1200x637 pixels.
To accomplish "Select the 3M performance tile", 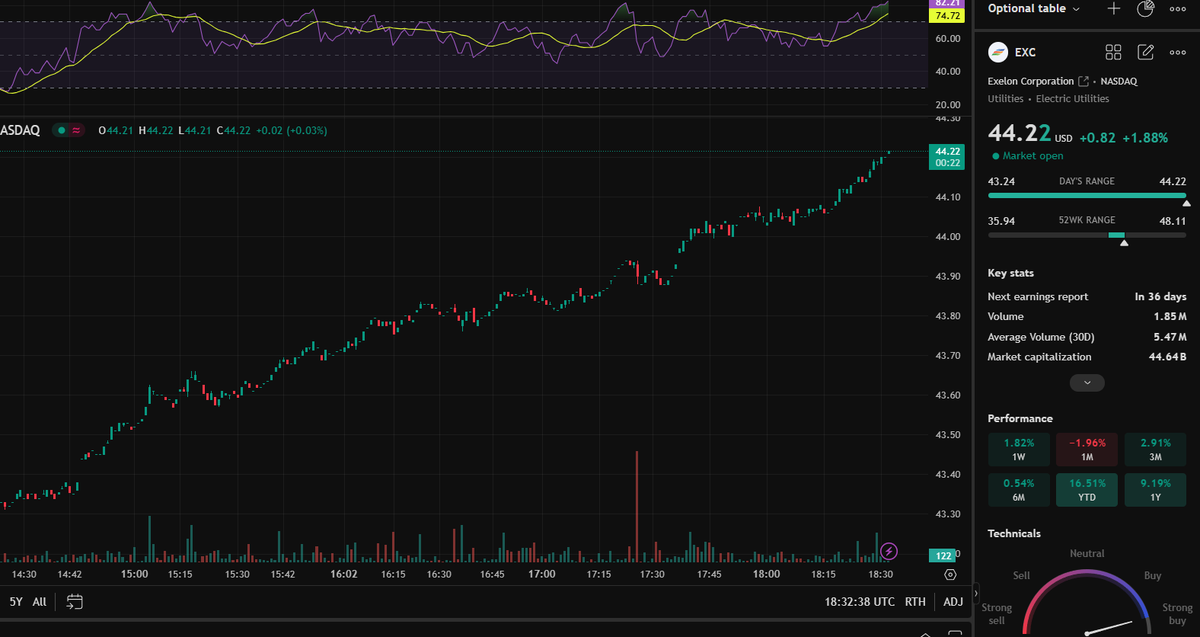I will pos(1155,449).
